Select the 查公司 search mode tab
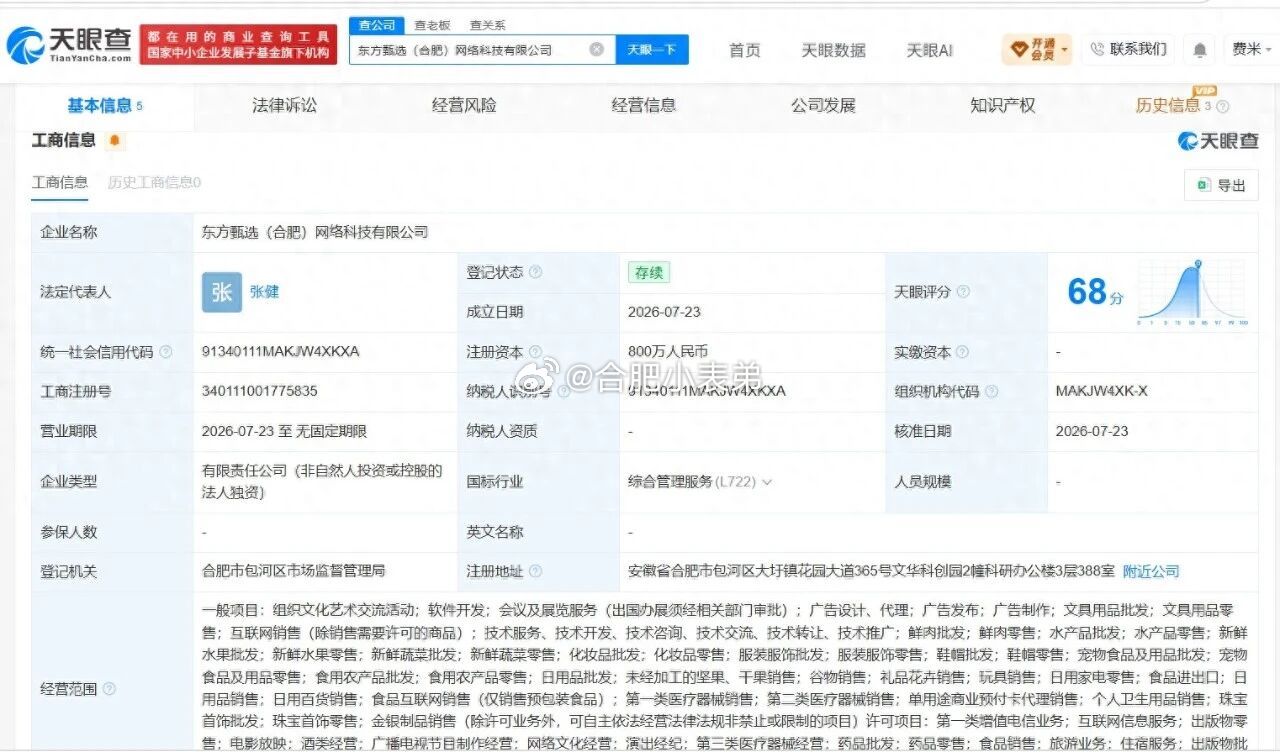The image size is (1280, 752). pos(376,25)
